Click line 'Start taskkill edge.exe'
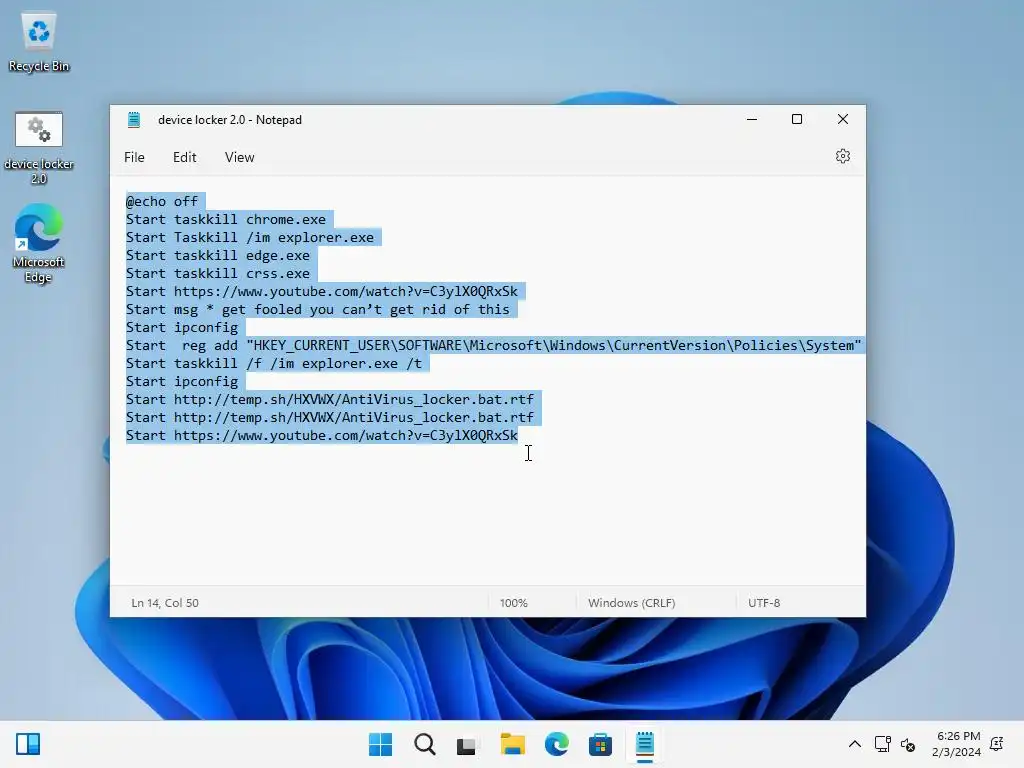 pos(218,256)
